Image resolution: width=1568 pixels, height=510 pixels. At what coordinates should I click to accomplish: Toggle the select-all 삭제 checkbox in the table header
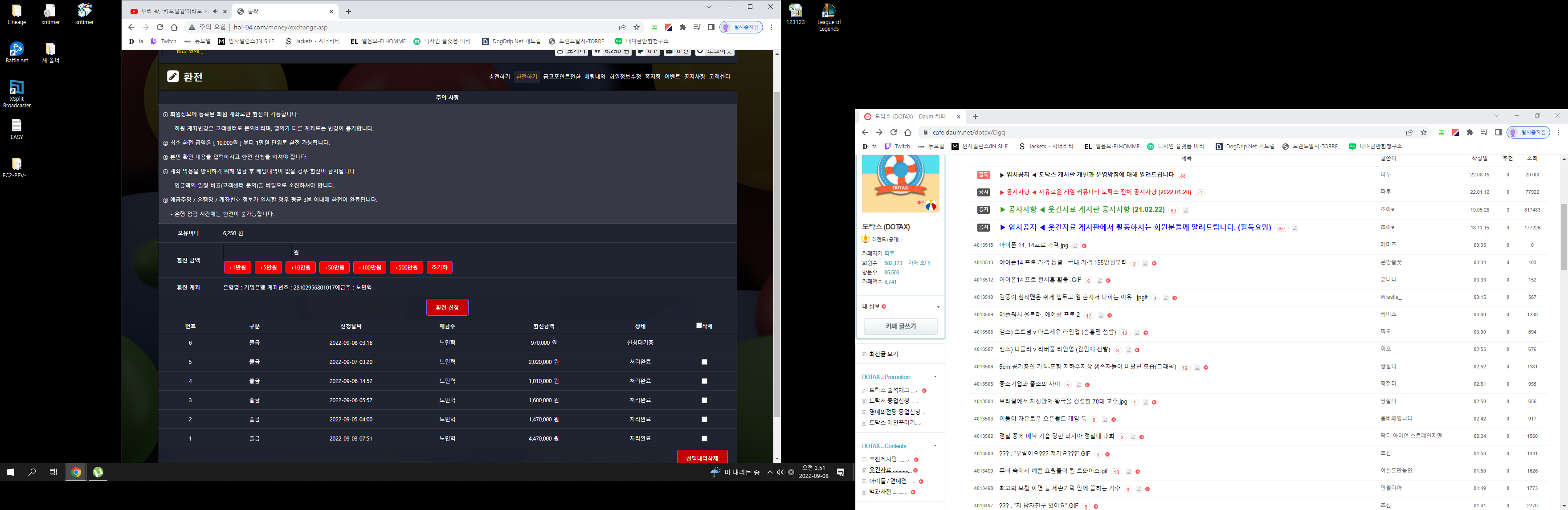click(x=699, y=326)
